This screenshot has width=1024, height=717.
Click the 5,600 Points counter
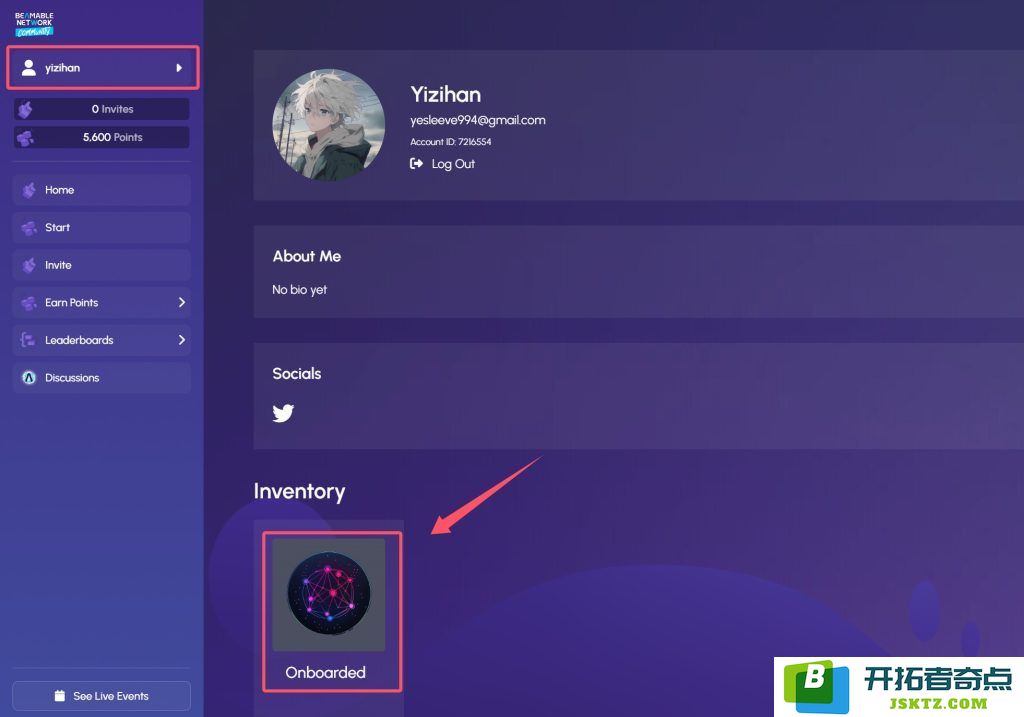[x=102, y=138]
